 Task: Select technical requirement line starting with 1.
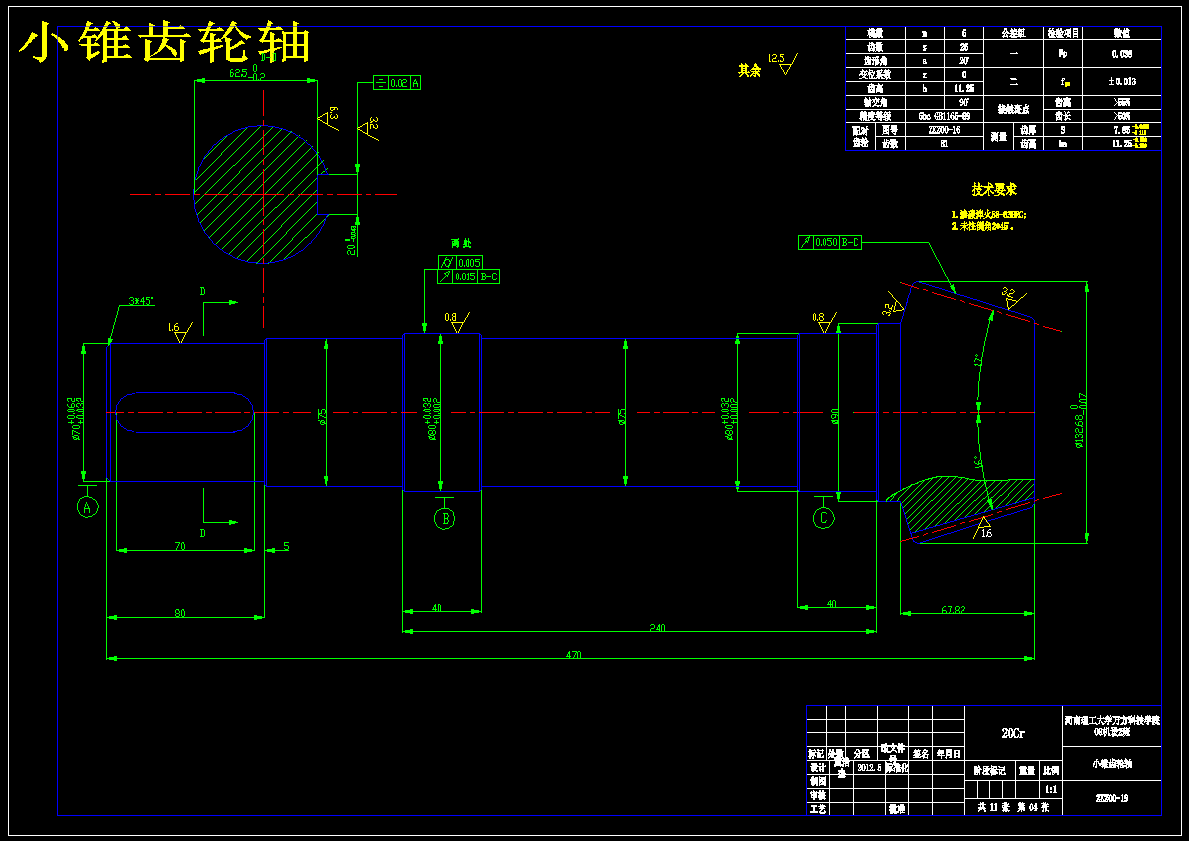(989, 215)
